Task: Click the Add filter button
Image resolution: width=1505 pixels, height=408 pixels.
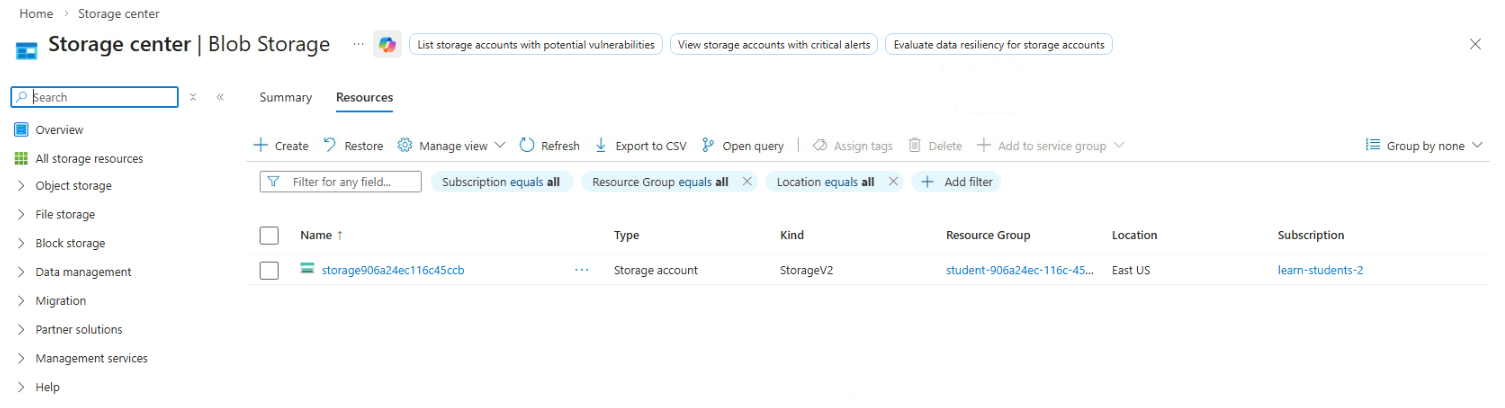Action: pyautogui.click(x=956, y=182)
